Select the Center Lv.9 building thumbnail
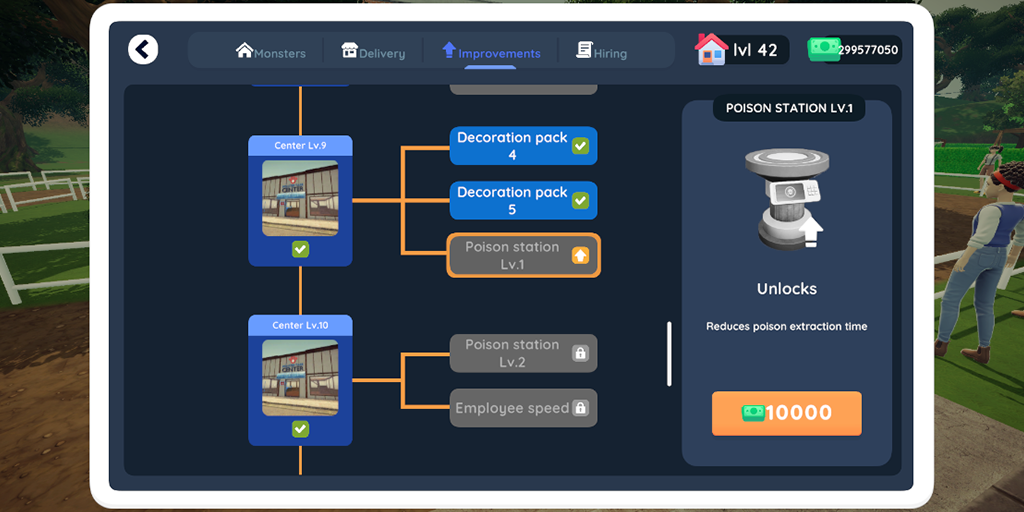1024x512 pixels. 300,198
